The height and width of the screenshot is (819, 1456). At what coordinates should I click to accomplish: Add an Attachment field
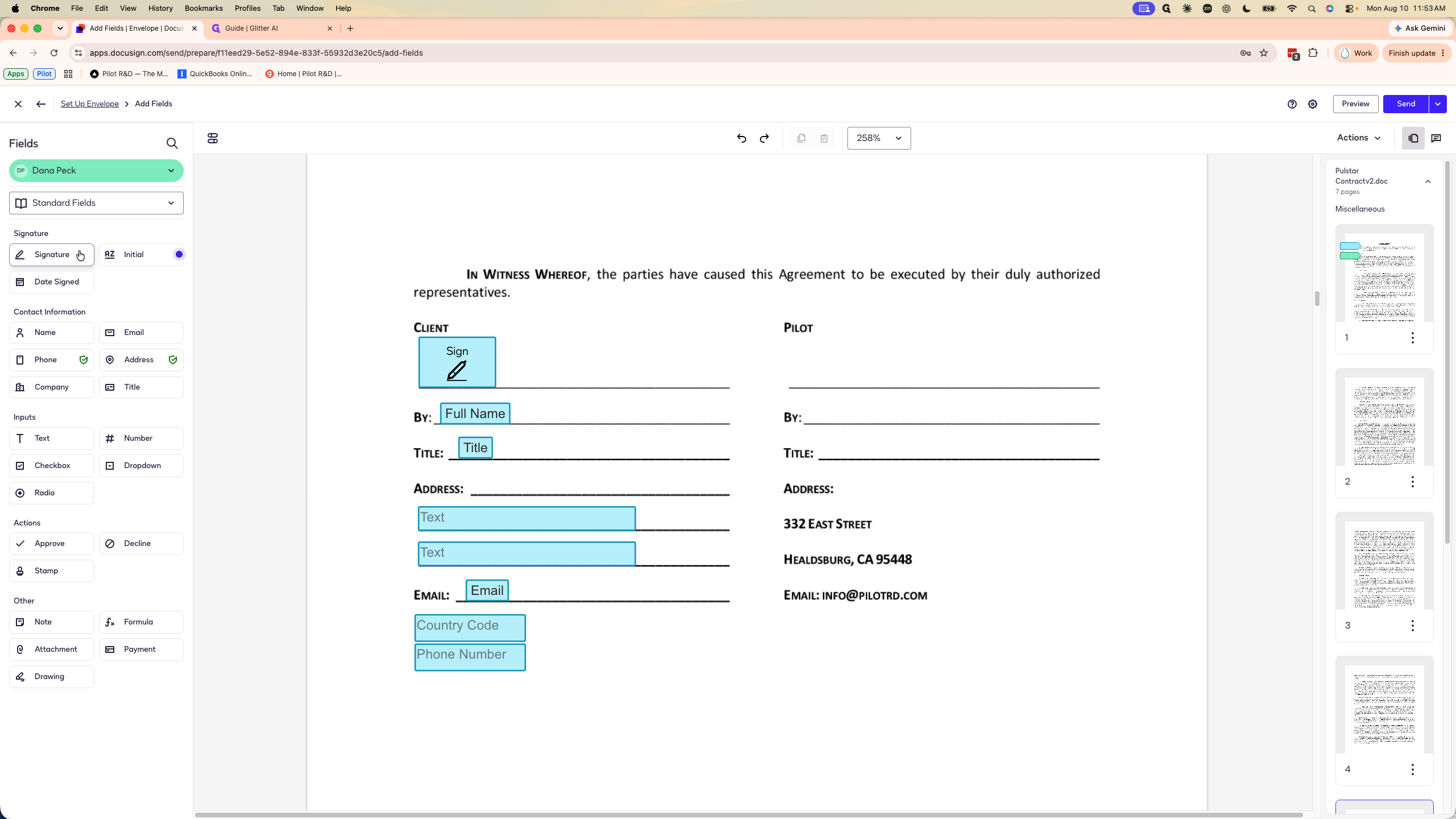point(52,649)
